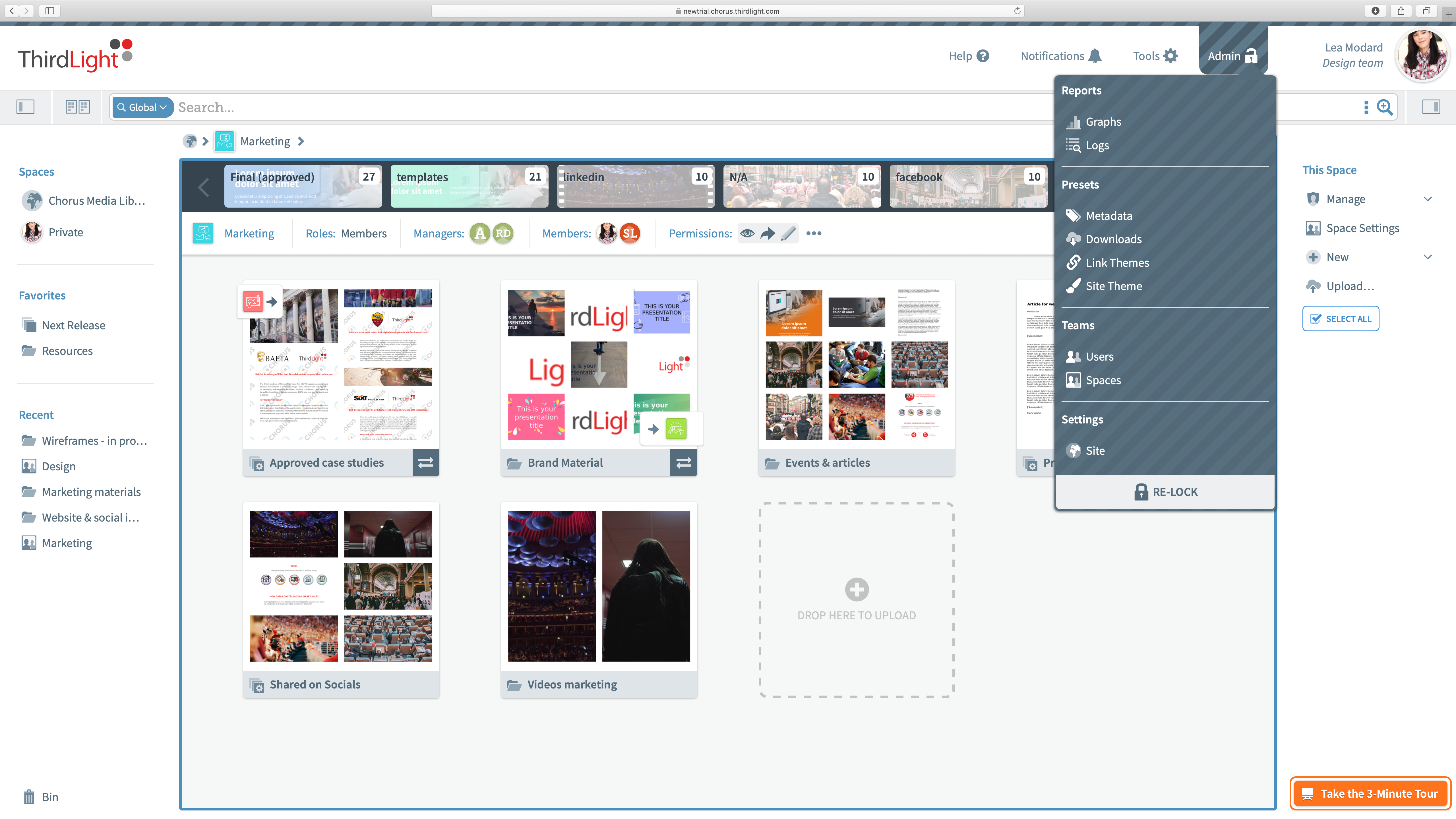Open the Tools gear menu
This screenshot has height=819, width=1456.
1170,56
